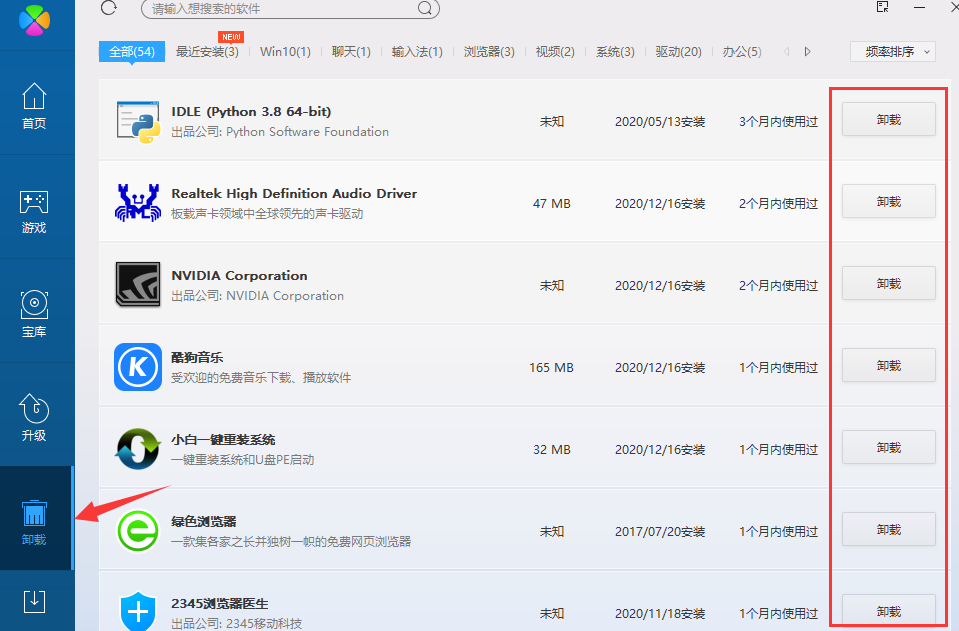Image resolution: width=959 pixels, height=631 pixels.
Task: Click the 2017/07/20安装 date
Action: point(660,531)
